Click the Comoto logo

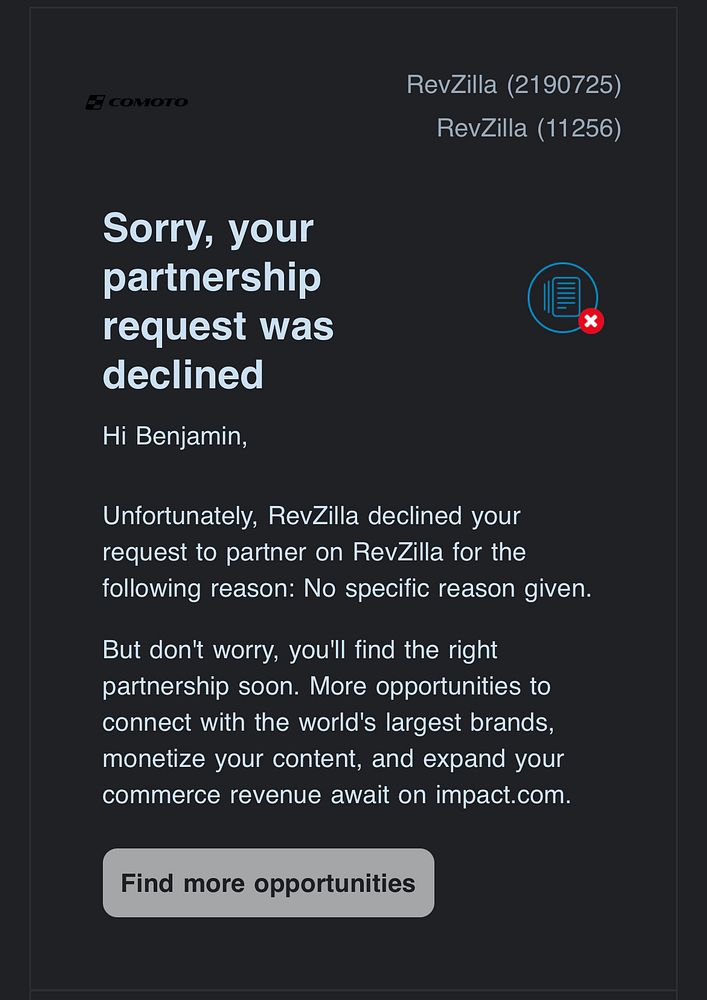coord(137,102)
